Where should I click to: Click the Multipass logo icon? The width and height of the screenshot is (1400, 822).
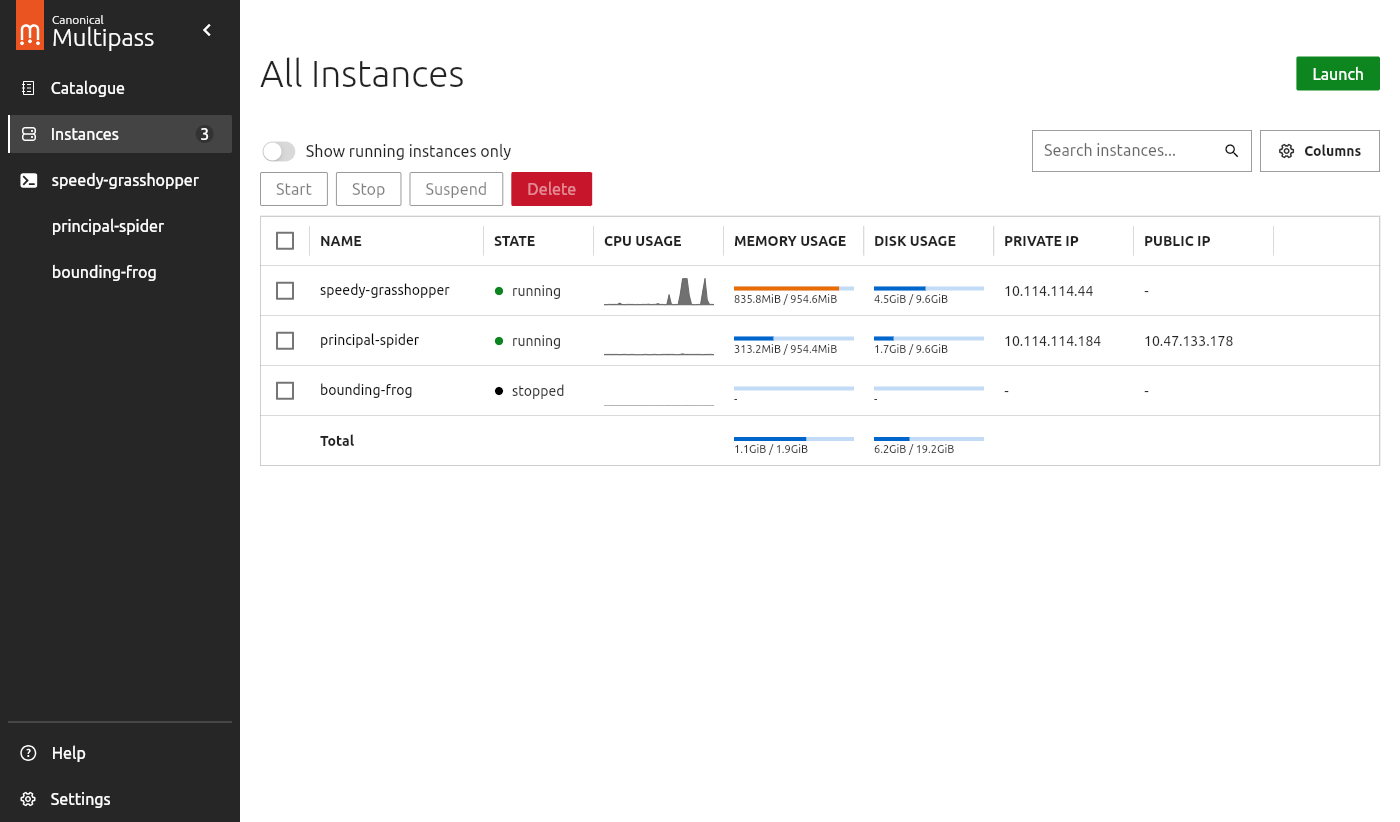(x=30, y=26)
